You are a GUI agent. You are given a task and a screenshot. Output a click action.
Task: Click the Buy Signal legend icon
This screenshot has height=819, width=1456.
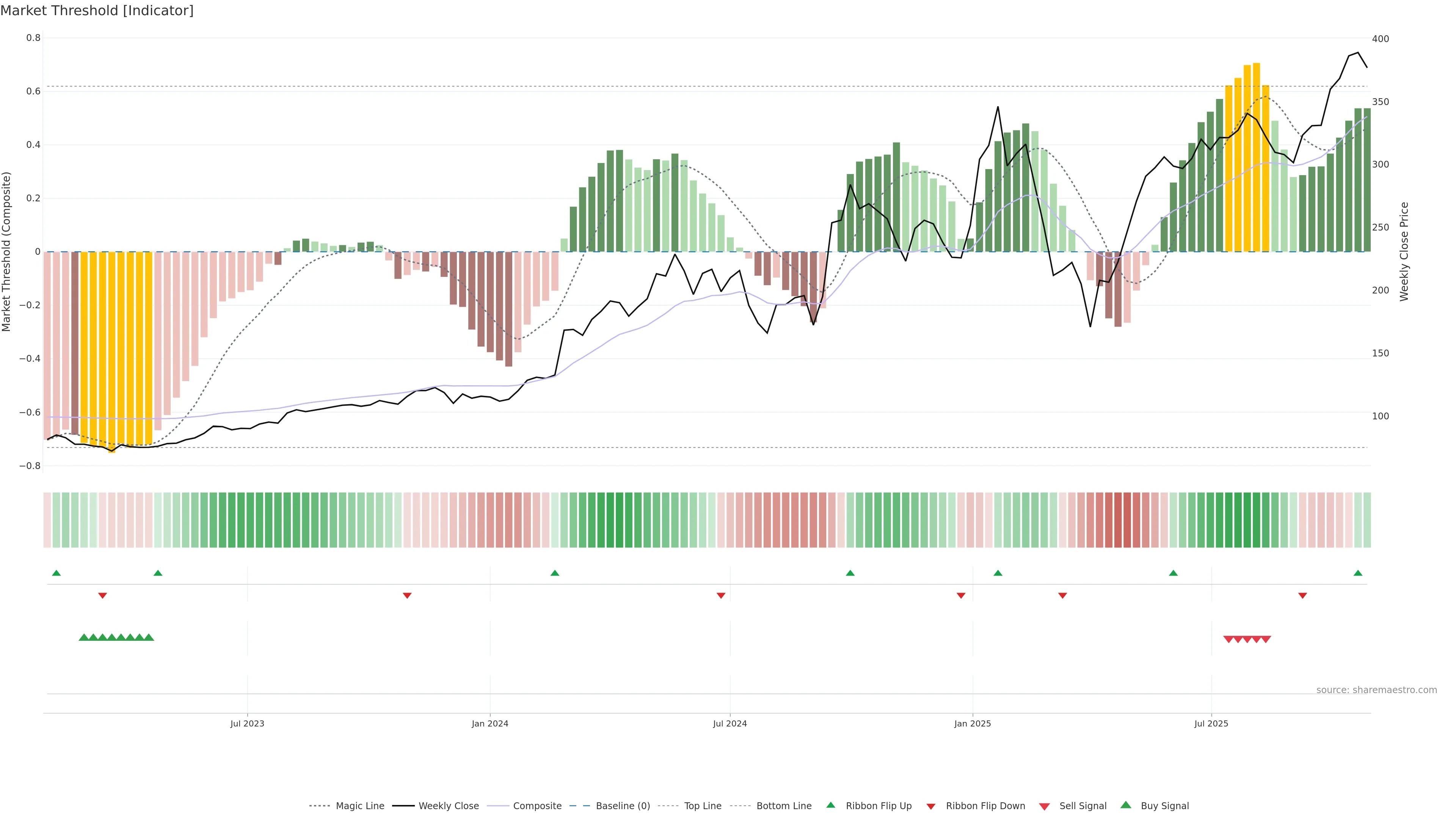pos(1126,805)
